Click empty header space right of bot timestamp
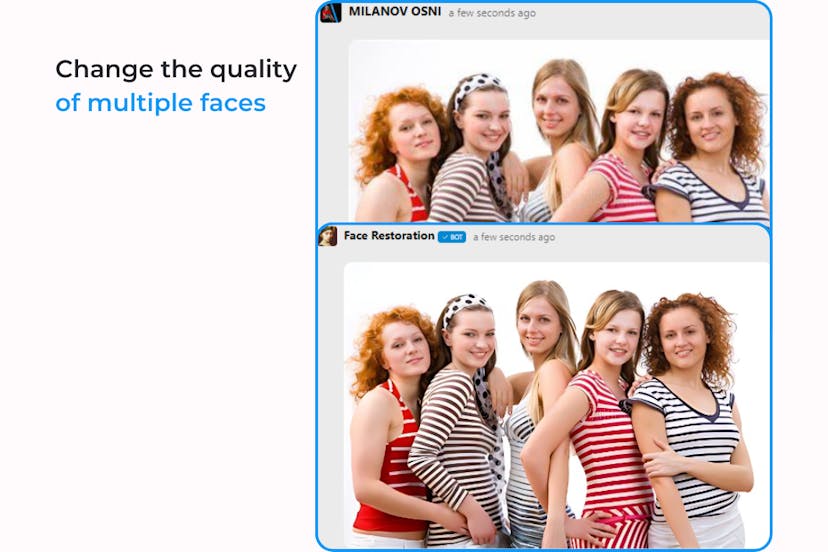 (x=660, y=237)
